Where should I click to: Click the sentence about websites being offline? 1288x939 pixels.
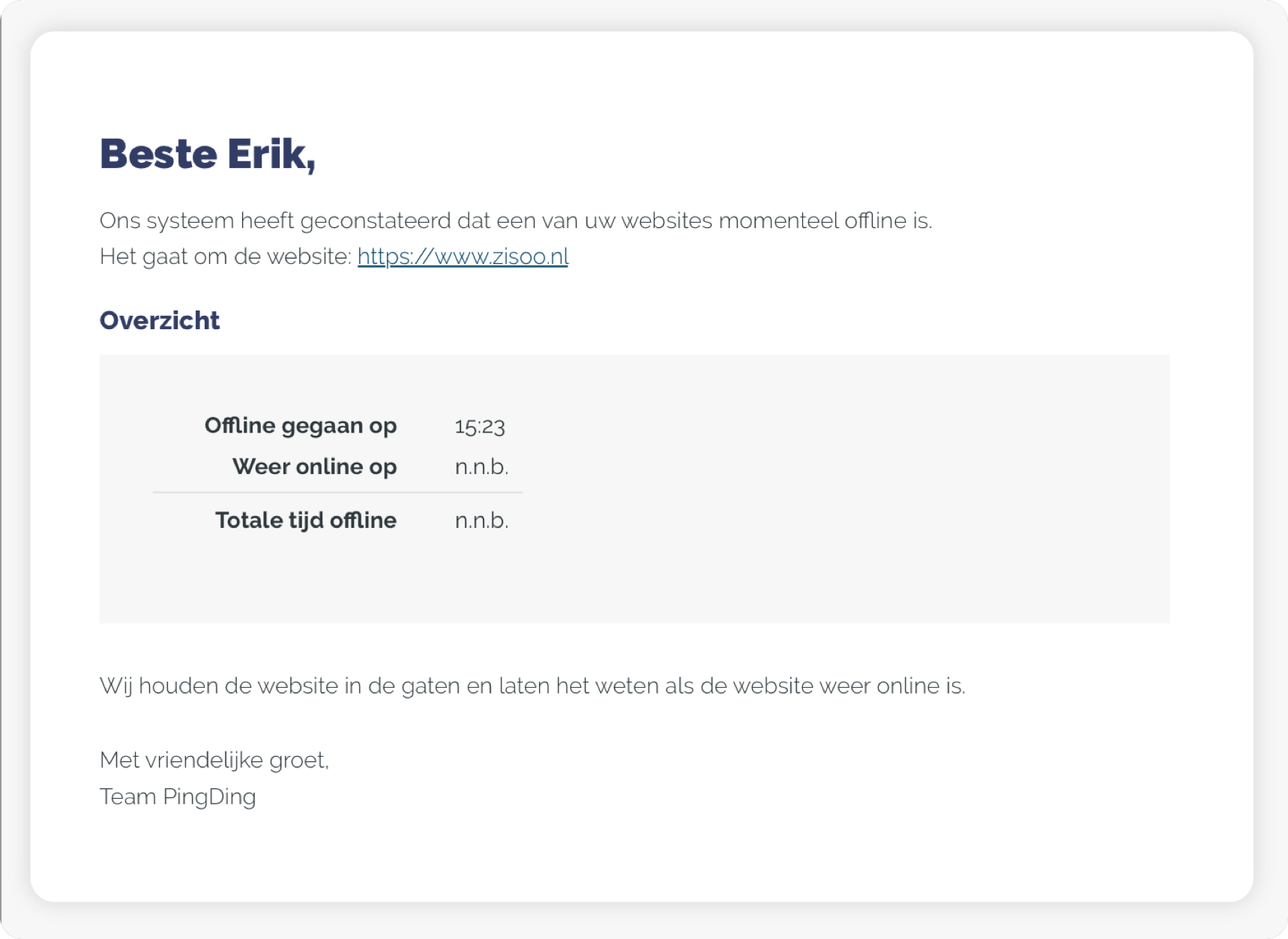515,220
